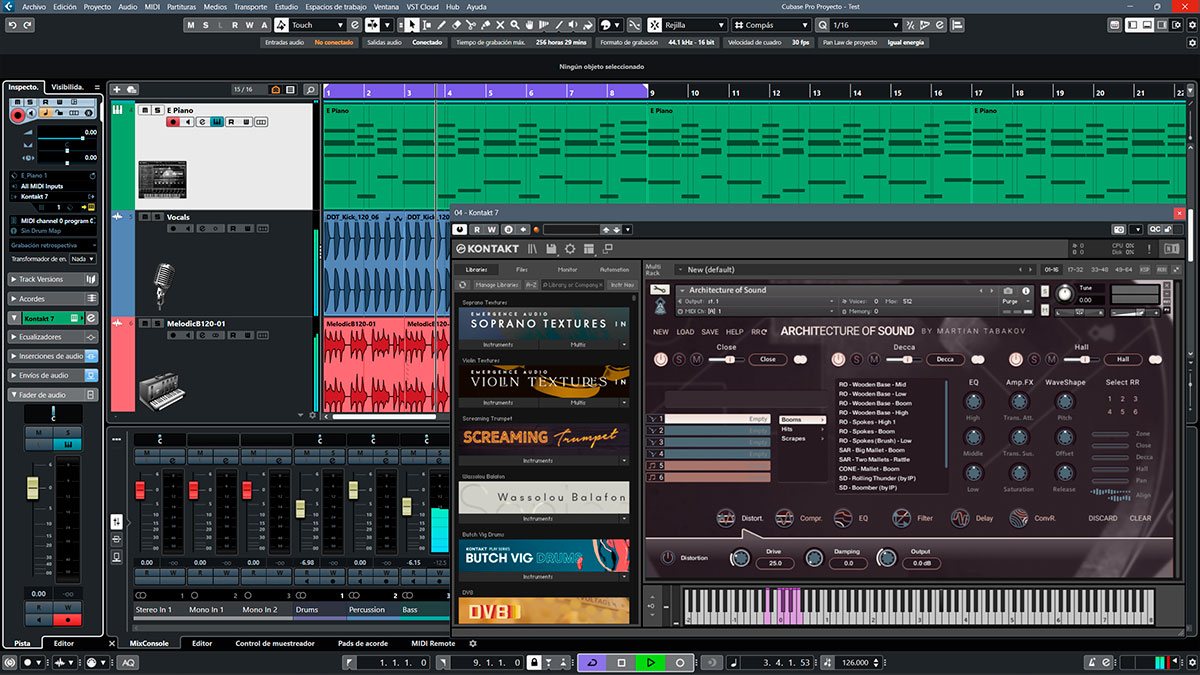Click the CLEAR button
This screenshot has width=1200, height=675.
click(1140, 518)
